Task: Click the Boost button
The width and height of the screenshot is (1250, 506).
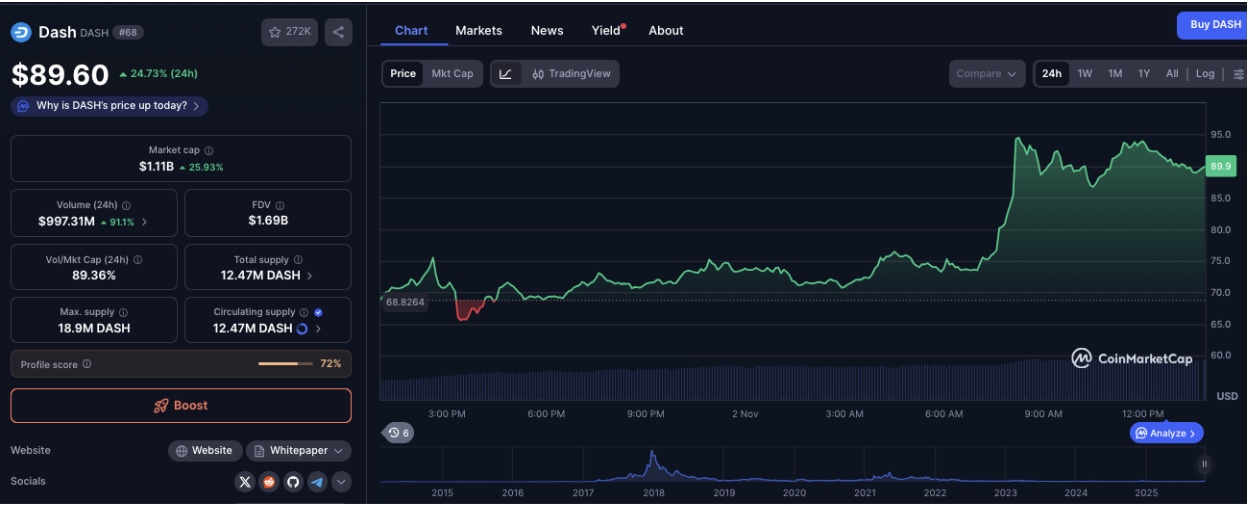Action: coord(181,406)
